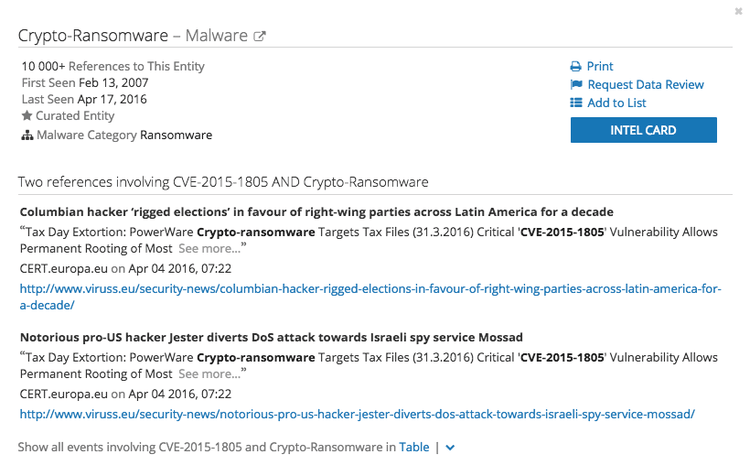Screen dimensions: 750x476
Task: Select the Ransomware malware category value
Action: 176,135
